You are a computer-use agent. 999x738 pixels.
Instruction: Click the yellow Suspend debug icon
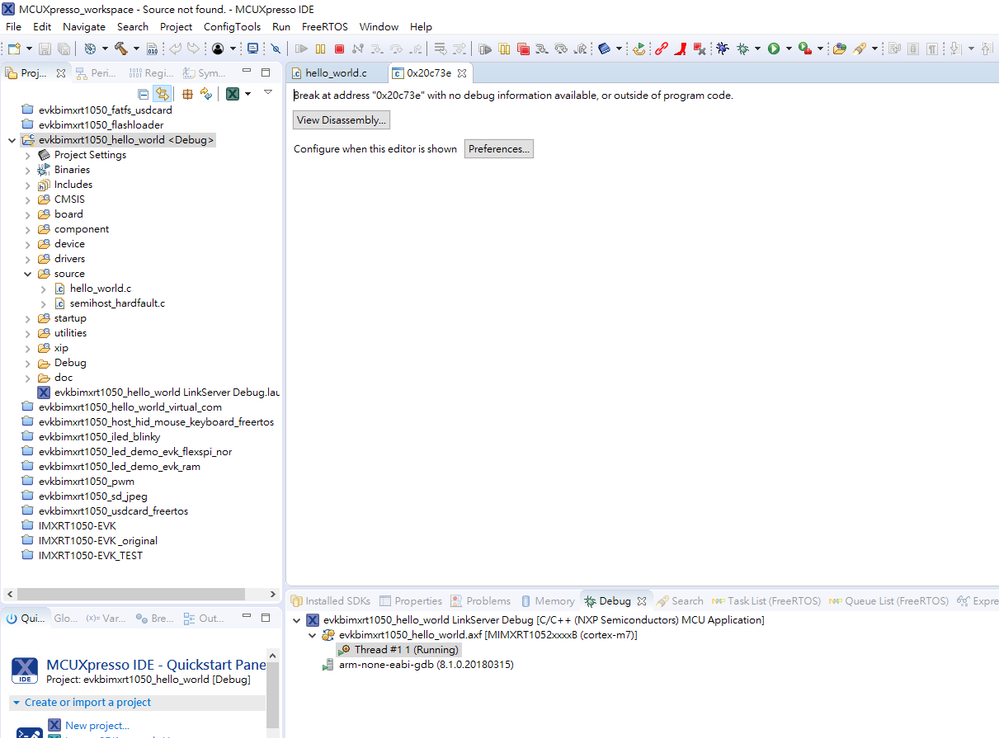320,48
